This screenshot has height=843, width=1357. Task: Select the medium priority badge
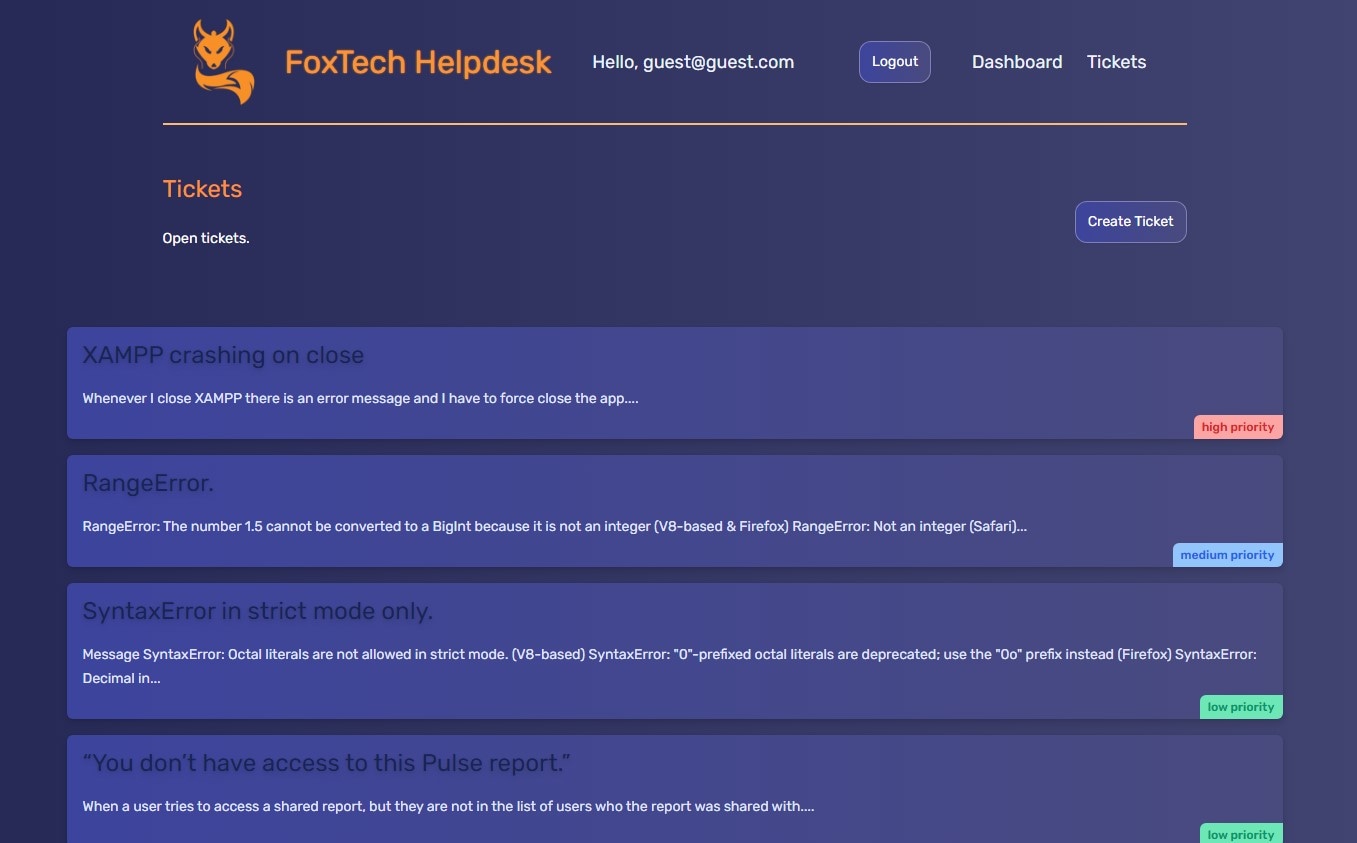pos(1227,555)
